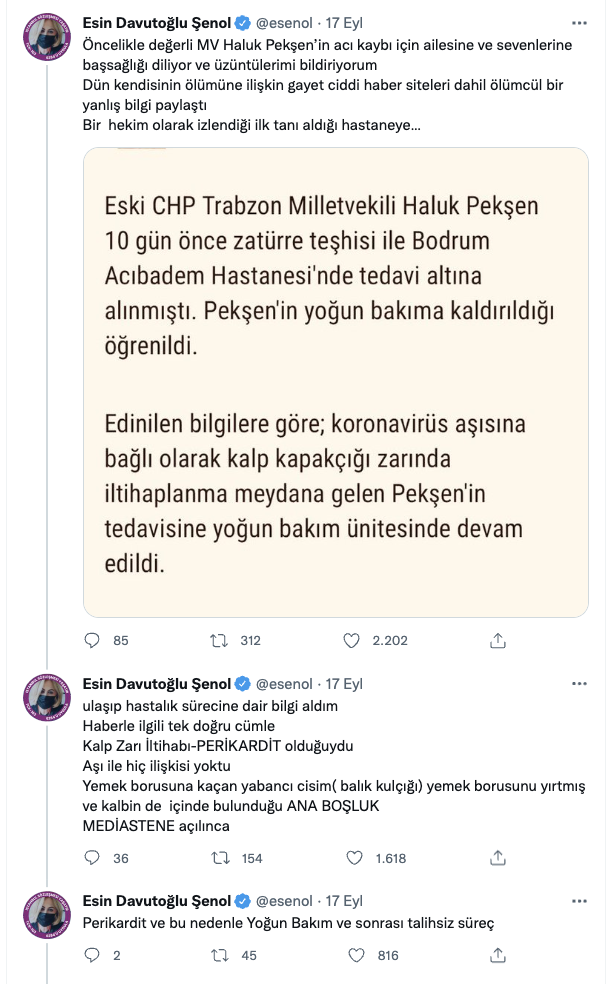This screenshot has height=984, width=606.
Task: Open Esin Davutoğlu Şenol profile from first tweet
Action: click(157, 22)
